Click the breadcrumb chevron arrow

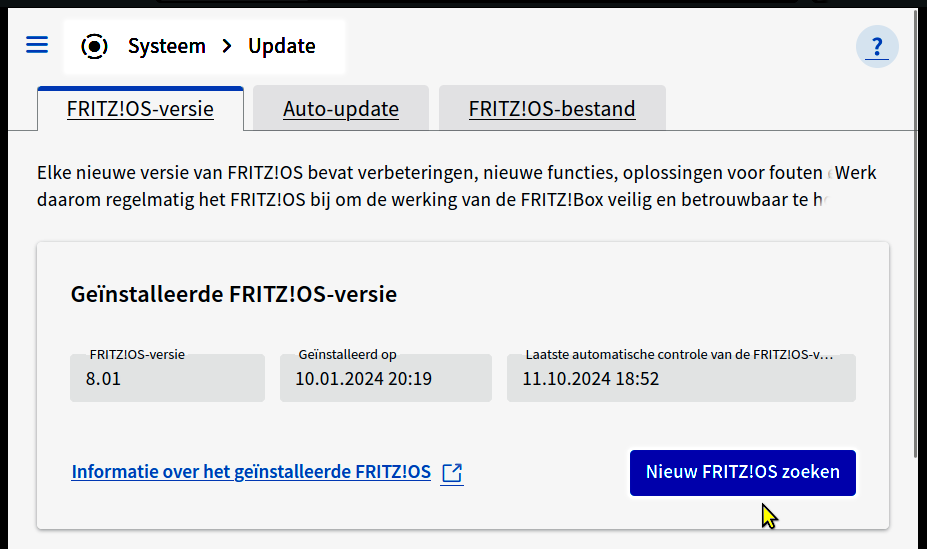pyautogui.click(x=227, y=46)
